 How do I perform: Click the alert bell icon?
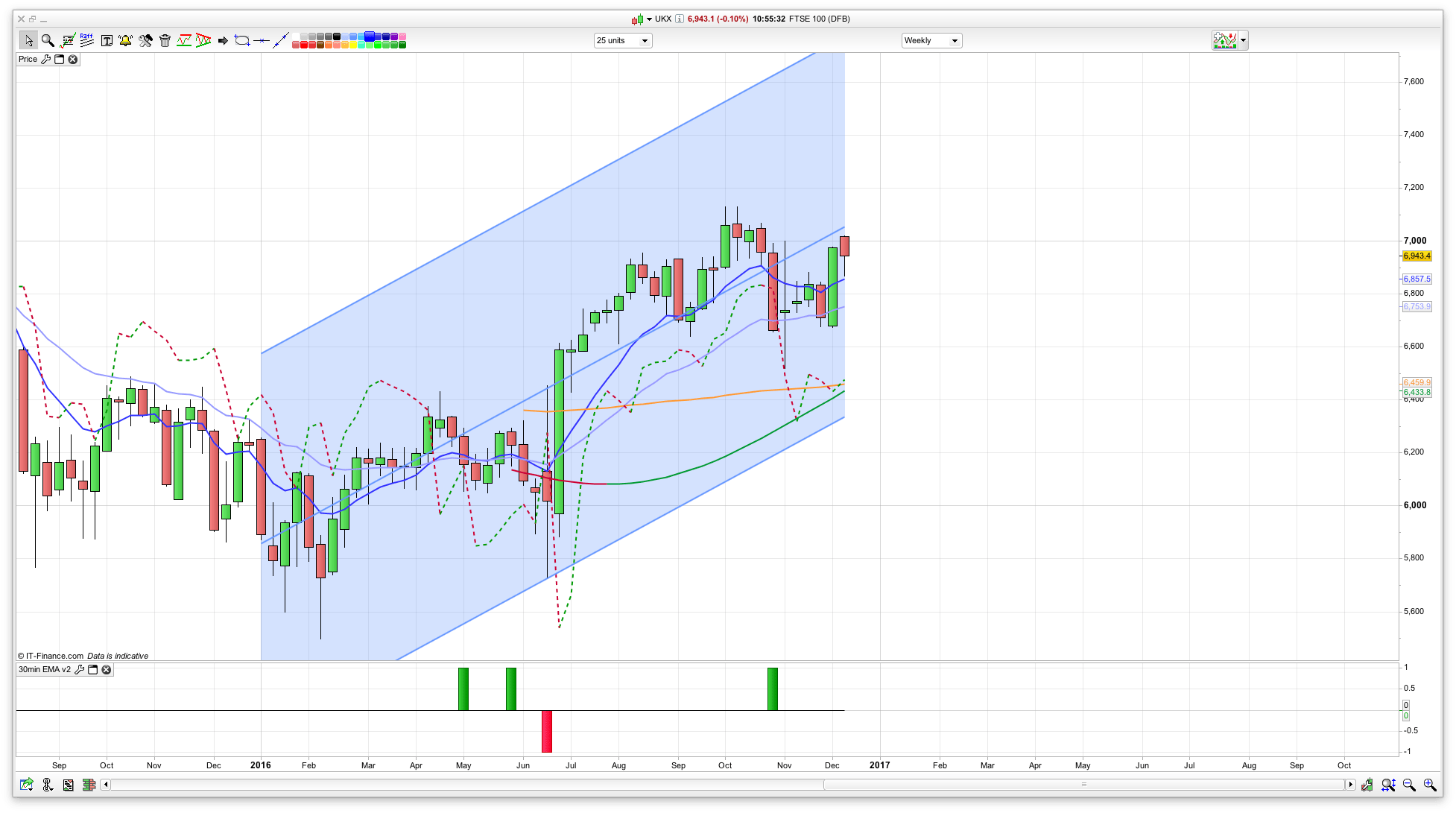pos(125,41)
